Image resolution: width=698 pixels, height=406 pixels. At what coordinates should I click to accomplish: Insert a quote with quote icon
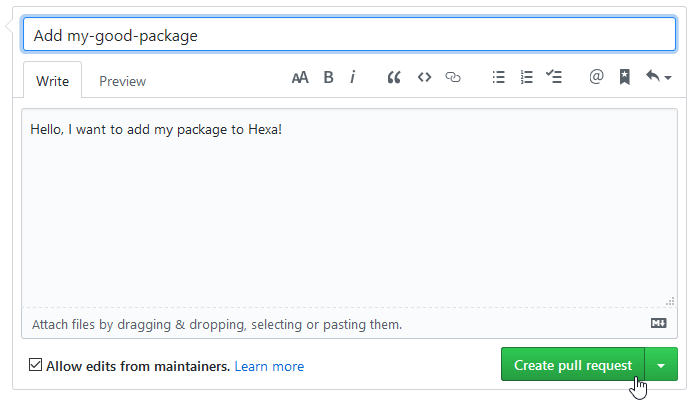click(394, 77)
